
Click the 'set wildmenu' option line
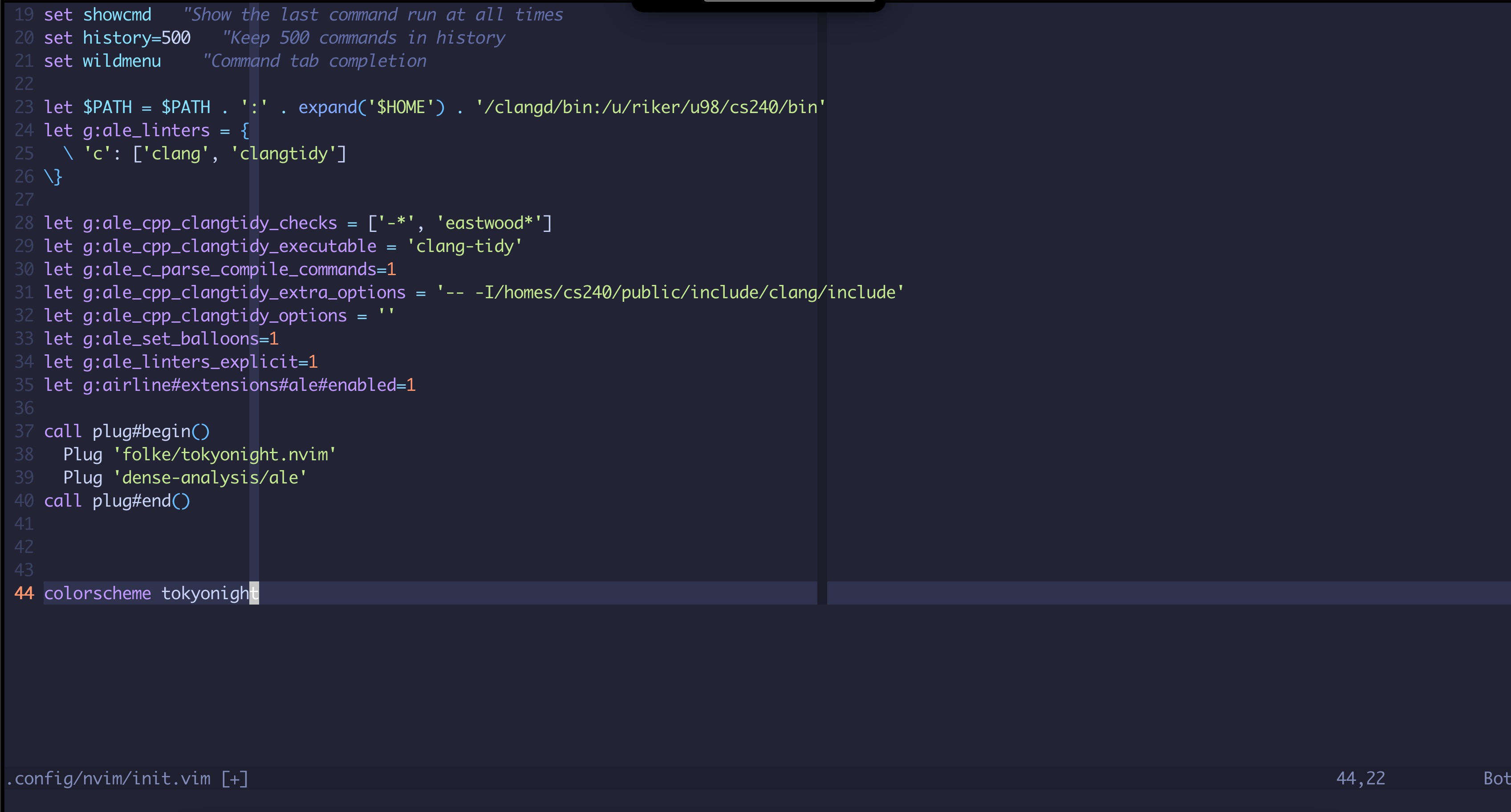click(x=102, y=61)
